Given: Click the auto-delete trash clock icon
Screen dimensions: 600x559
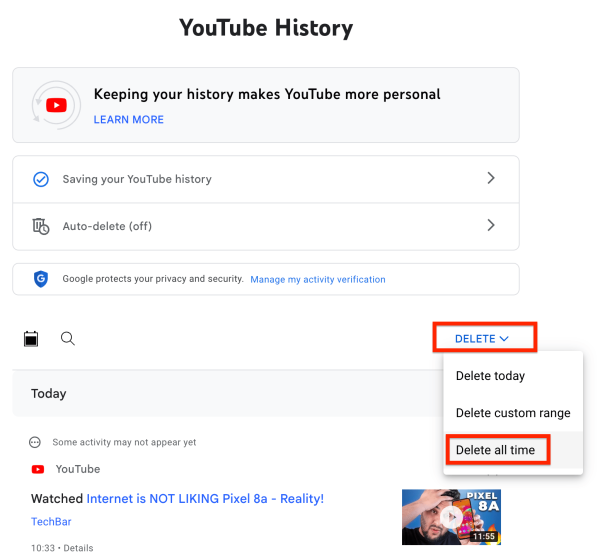Looking at the screenshot, I should pos(41,226).
